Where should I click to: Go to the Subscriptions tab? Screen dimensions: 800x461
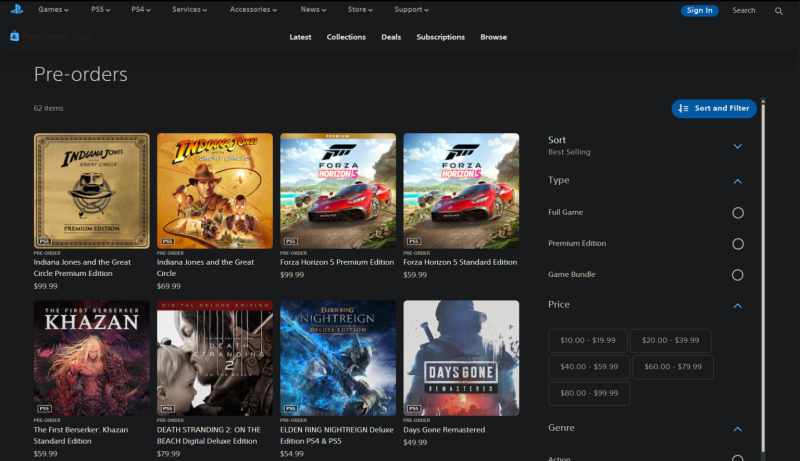pyautogui.click(x=440, y=37)
